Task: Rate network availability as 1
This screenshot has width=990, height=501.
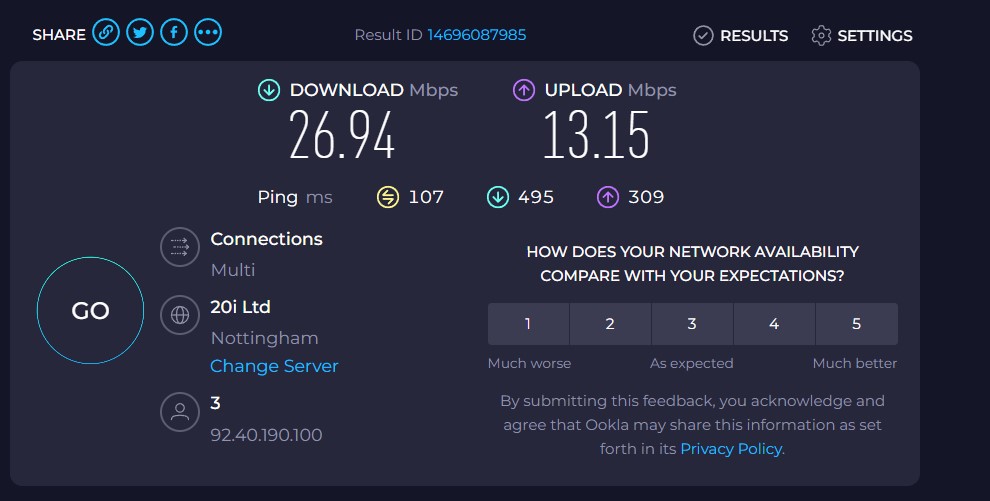Action: click(x=528, y=324)
